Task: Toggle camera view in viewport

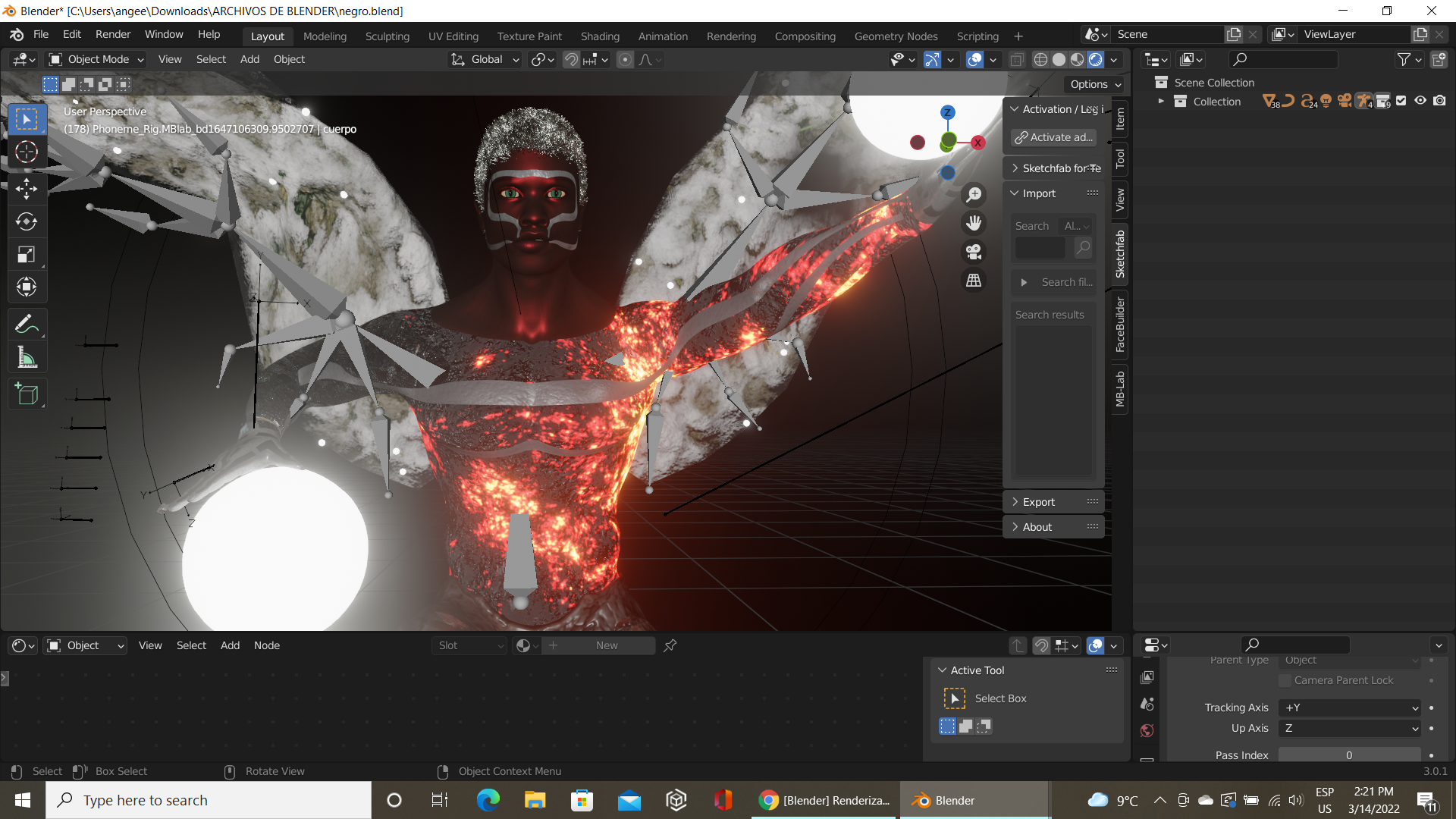Action: [974, 252]
